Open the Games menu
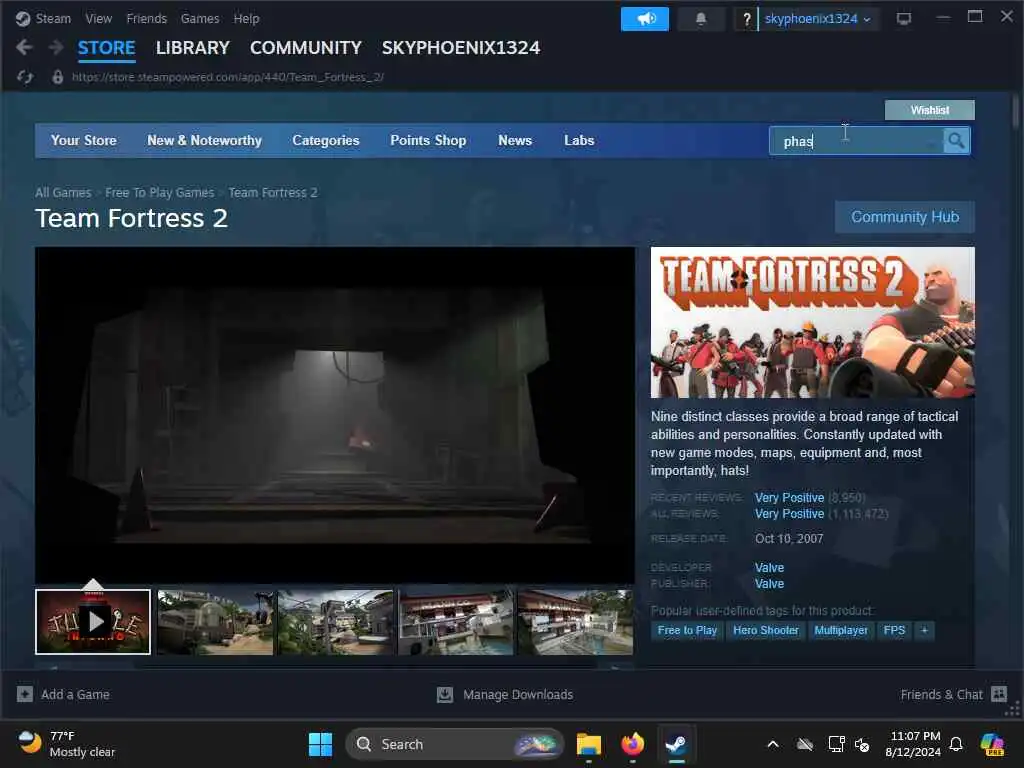1024x768 pixels. point(200,18)
